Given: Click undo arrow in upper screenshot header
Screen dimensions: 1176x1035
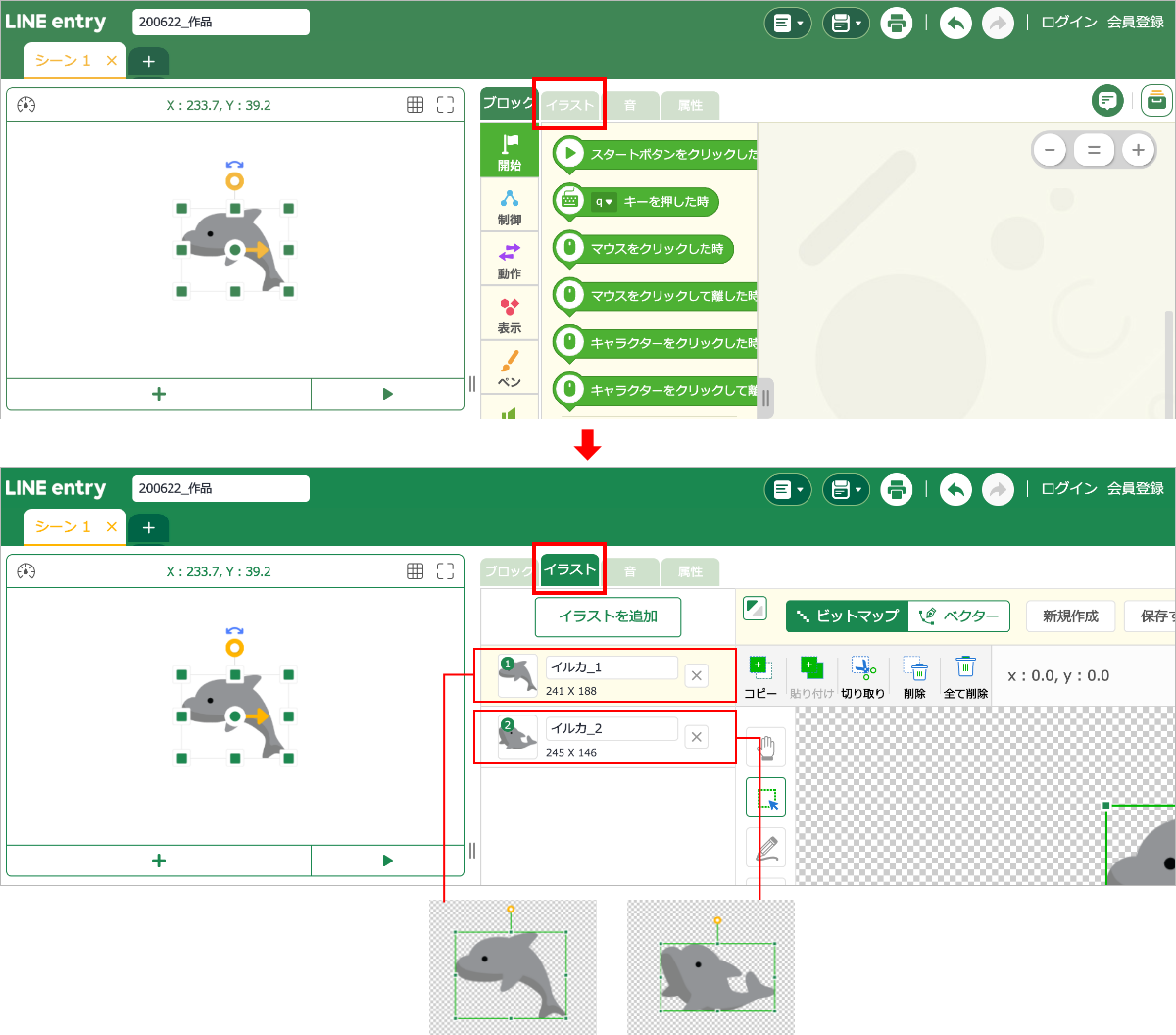Looking at the screenshot, I should (955, 23).
